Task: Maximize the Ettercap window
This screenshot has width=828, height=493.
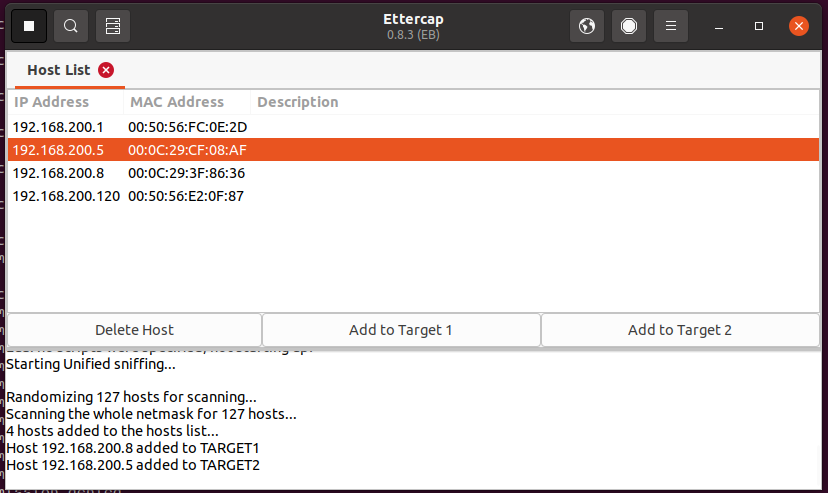Action: [x=759, y=26]
